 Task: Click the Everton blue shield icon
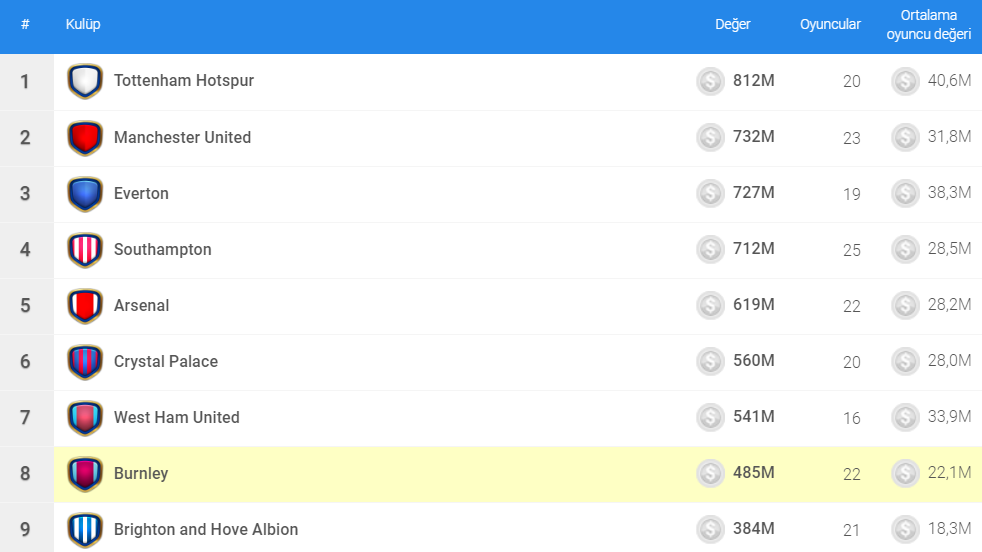pyautogui.click(x=85, y=193)
